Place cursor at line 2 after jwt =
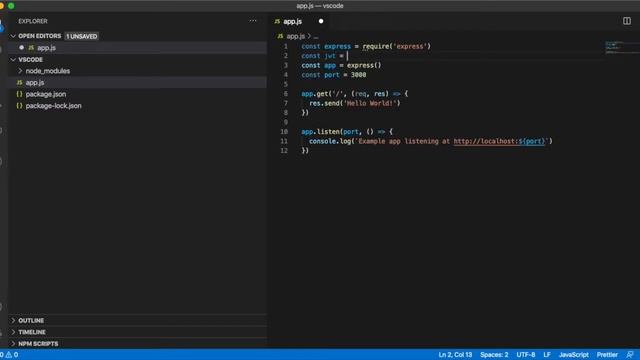Viewport: 640px width, 360px height. (347, 56)
